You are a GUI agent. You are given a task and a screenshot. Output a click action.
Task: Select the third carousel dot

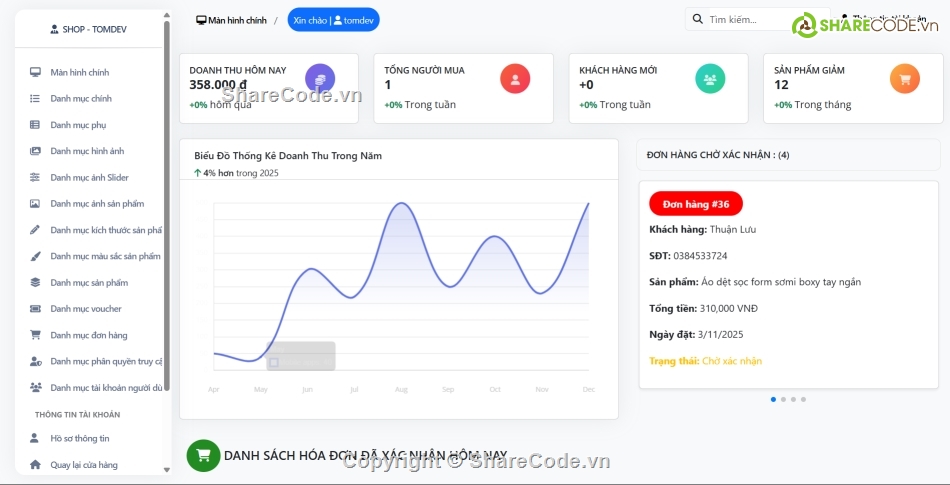tap(793, 399)
